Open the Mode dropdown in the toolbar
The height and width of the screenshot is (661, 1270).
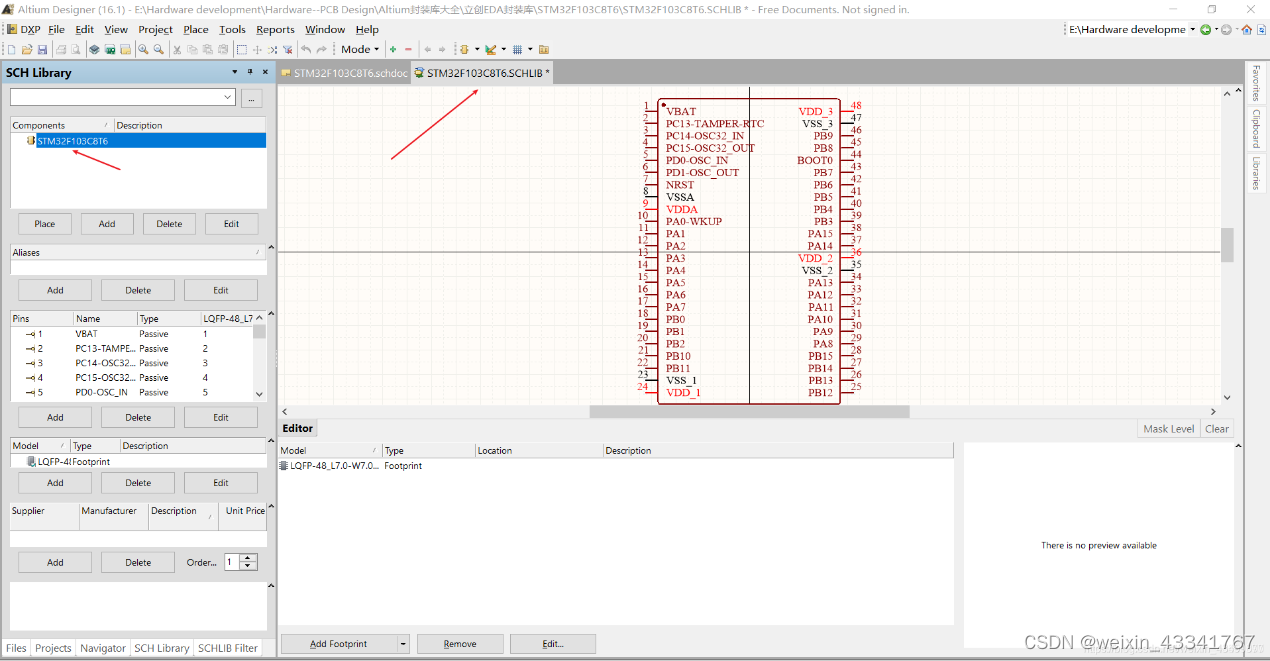coord(360,49)
